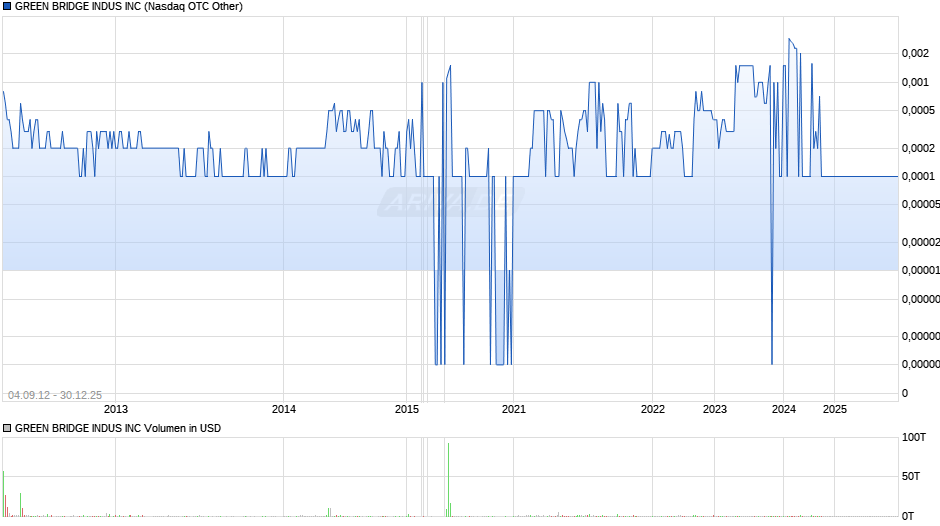Click the highest price peak in early 2024

click(789, 39)
